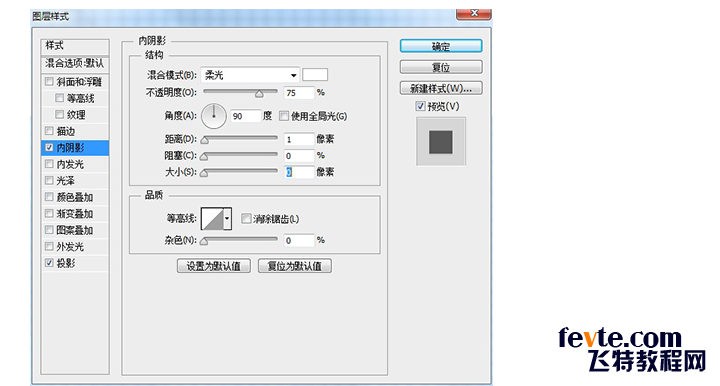This screenshot has width=720, height=386.
Task: Click the 大小 value field
Action: [299, 172]
